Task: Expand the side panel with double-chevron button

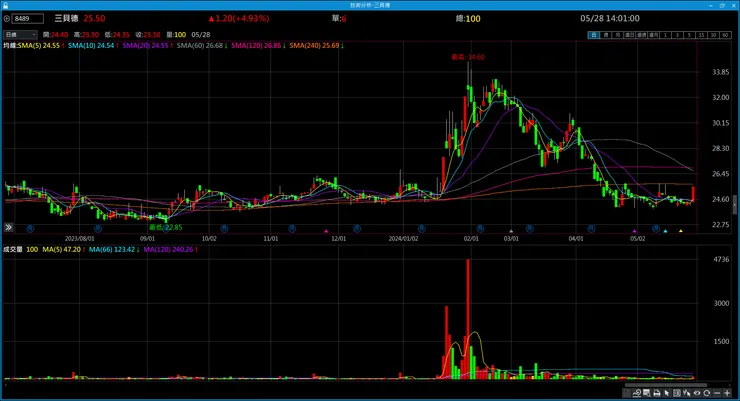Action: (x=8, y=227)
